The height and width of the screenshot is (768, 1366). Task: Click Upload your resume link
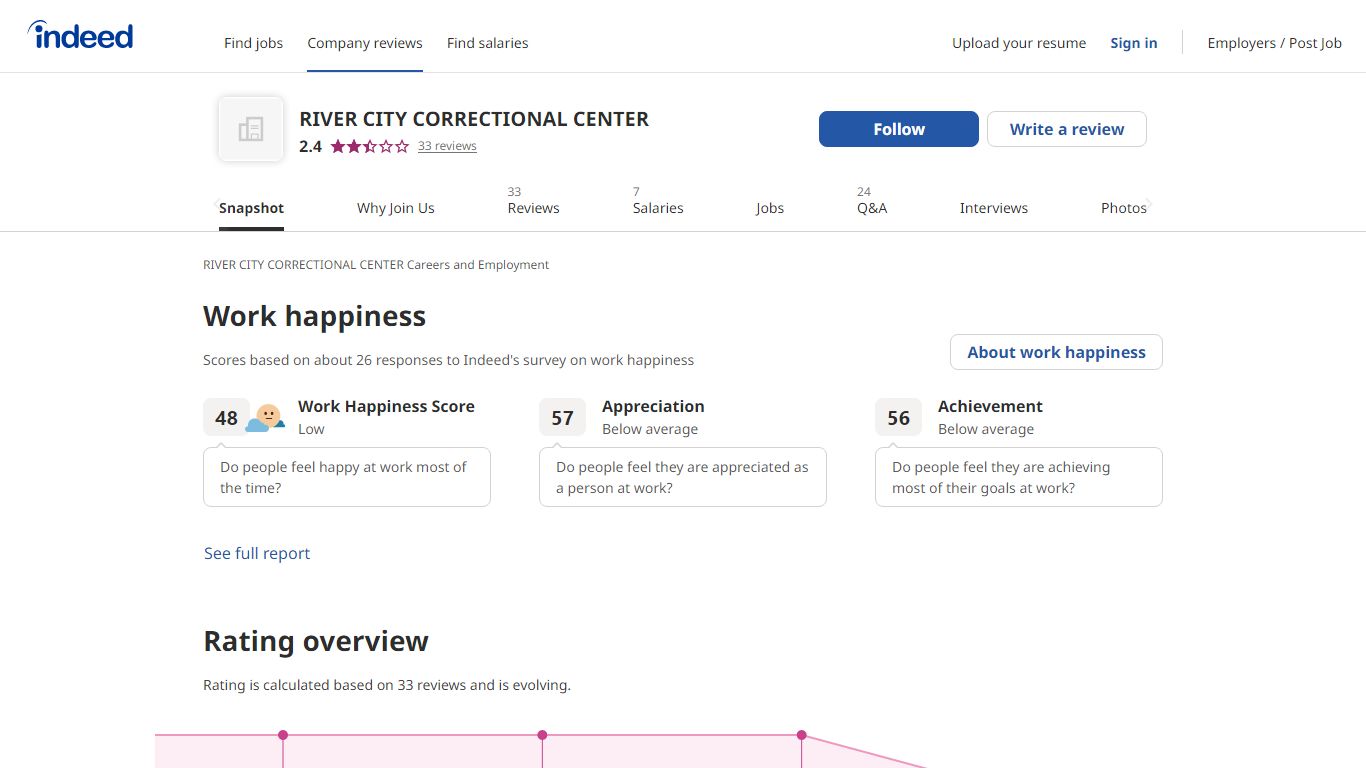[x=1019, y=43]
